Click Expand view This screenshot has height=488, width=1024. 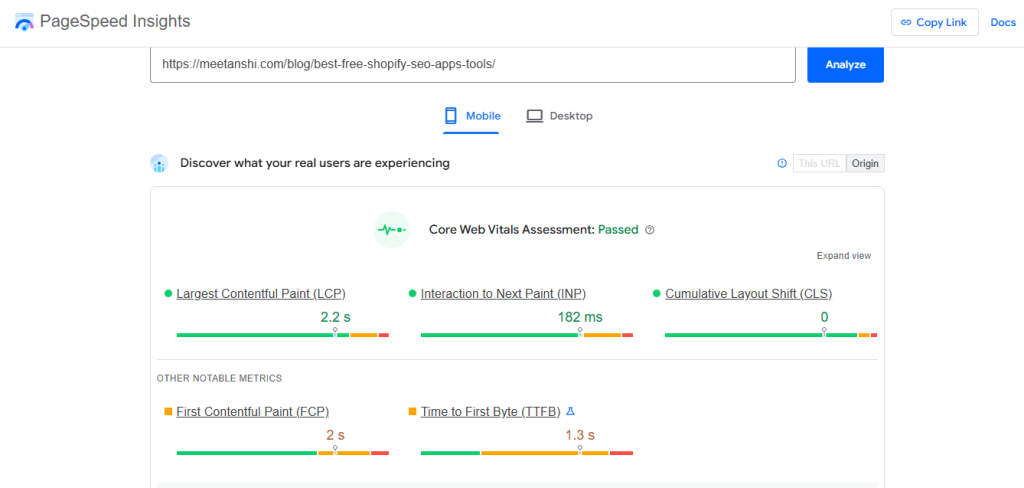point(844,256)
